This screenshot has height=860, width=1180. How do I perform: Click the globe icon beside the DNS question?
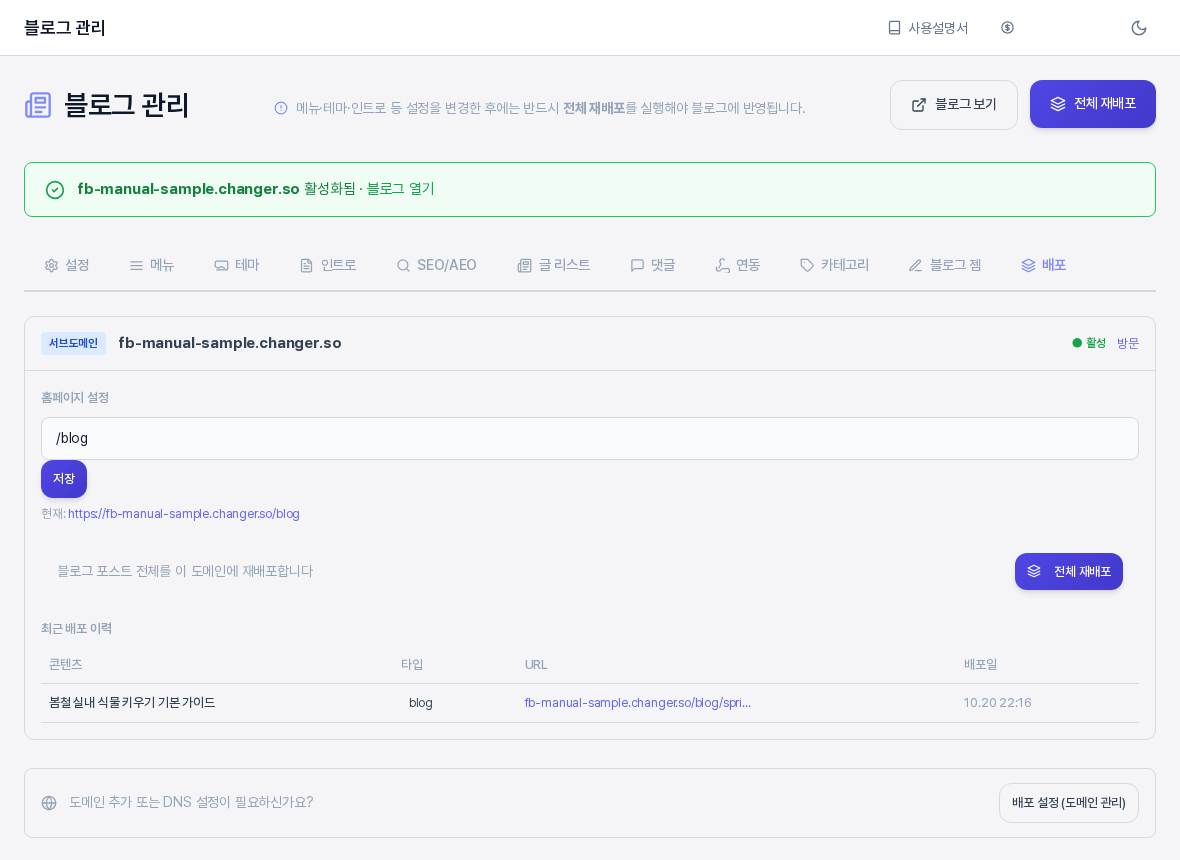click(49, 803)
